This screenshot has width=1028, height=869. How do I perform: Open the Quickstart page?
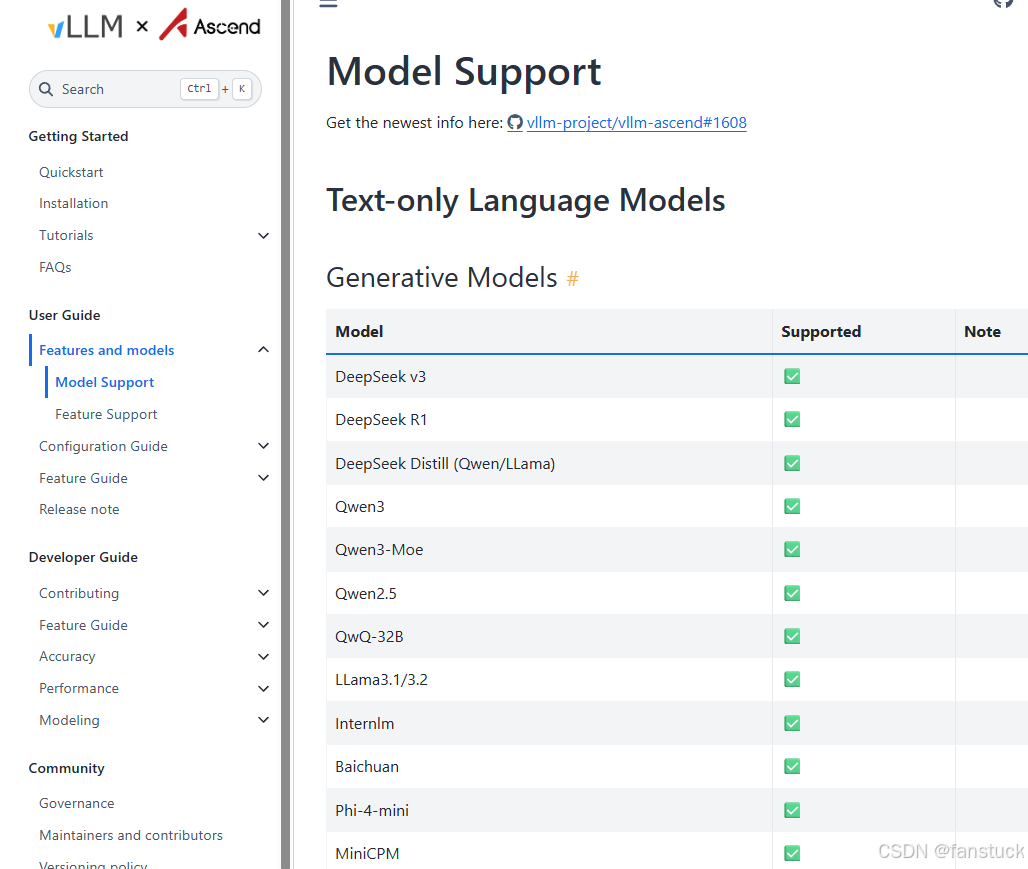pyautogui.click(x=71, y=172)
